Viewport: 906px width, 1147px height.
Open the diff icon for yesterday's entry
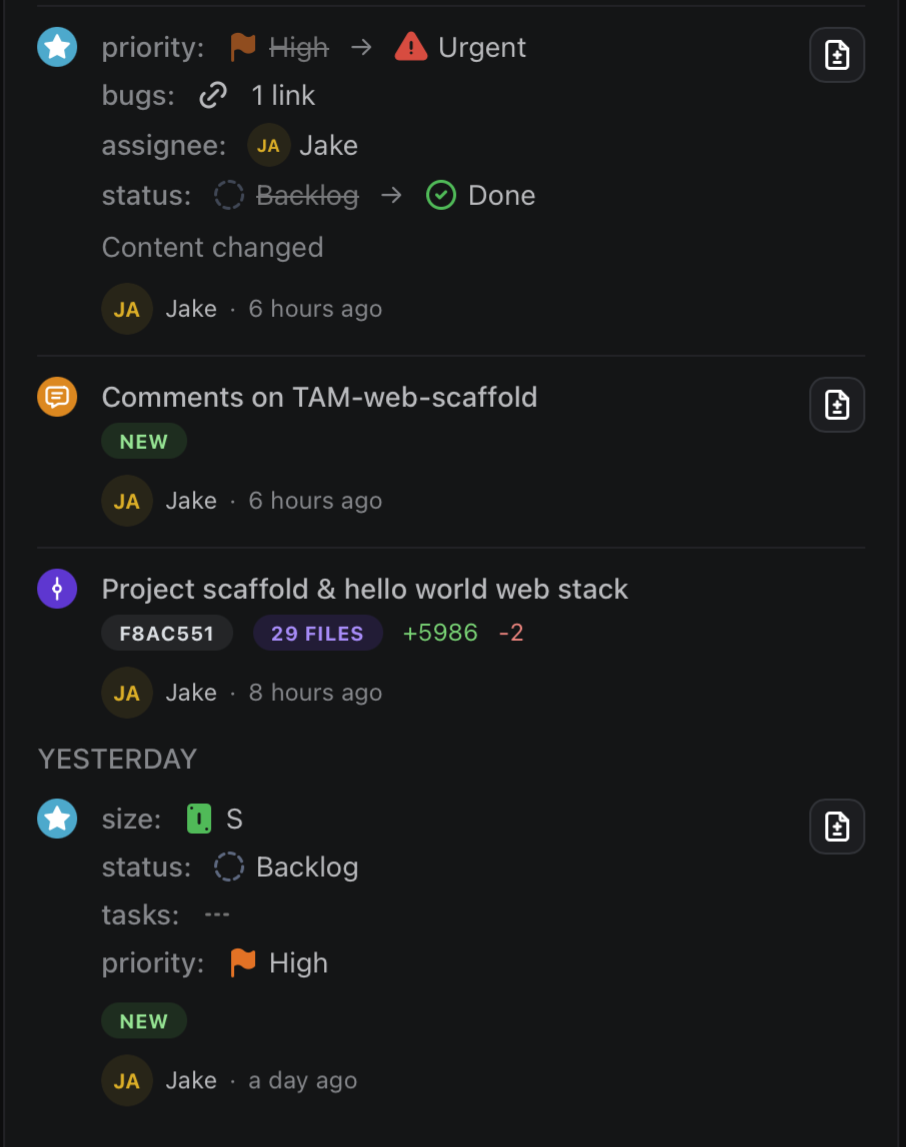(837, 827)
